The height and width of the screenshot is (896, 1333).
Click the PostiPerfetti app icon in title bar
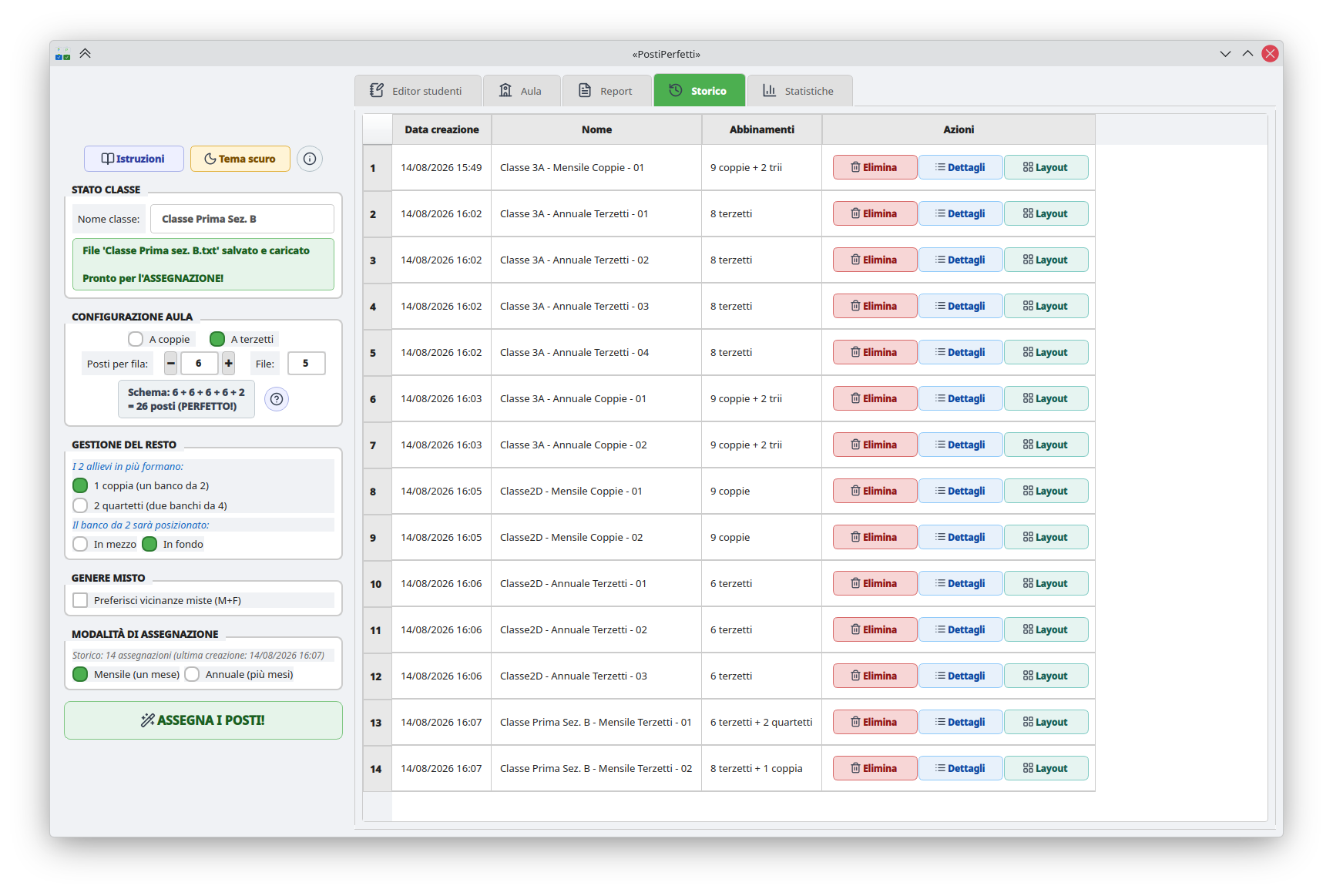pos(63,54)
